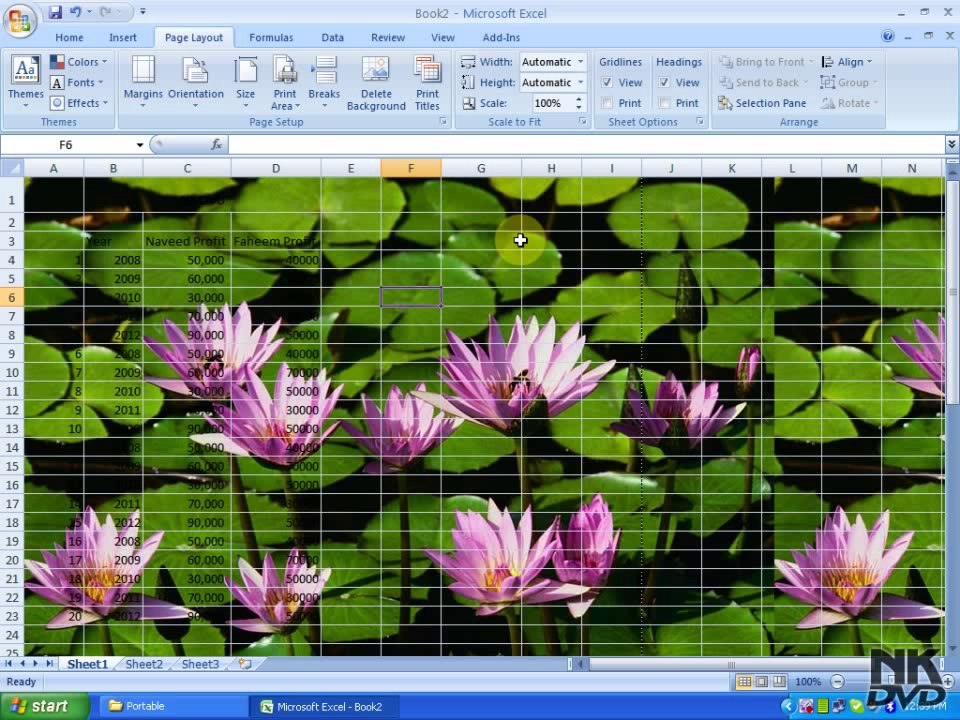Select row 6 header
960x720 pixels.
pos(12,298)
